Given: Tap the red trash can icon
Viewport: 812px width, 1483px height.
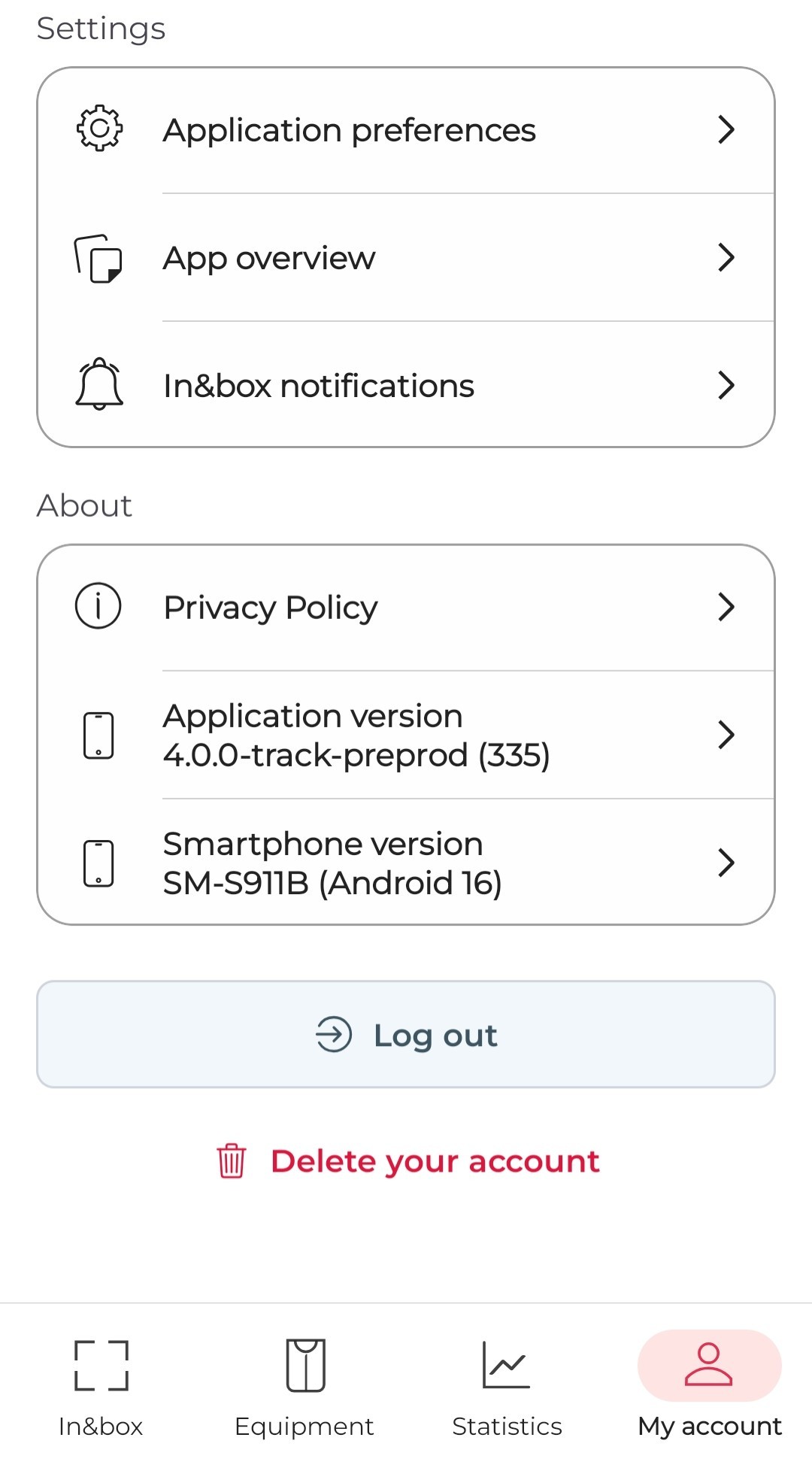Looking at the screenshot, I should pos(232,1160).
